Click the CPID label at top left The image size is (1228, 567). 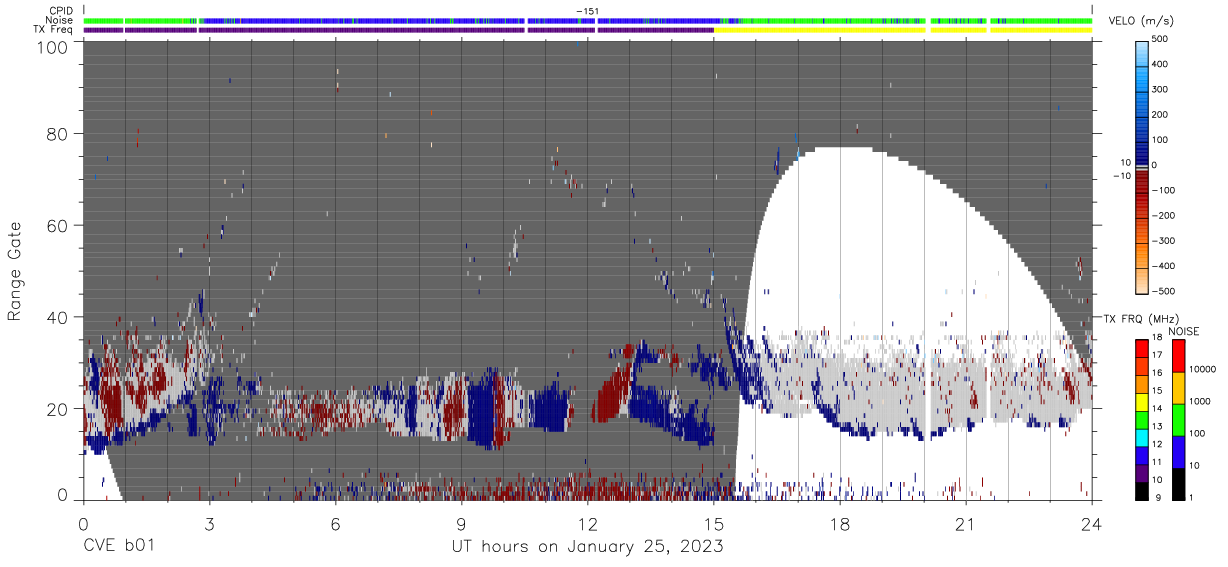[x=60, y=10]
